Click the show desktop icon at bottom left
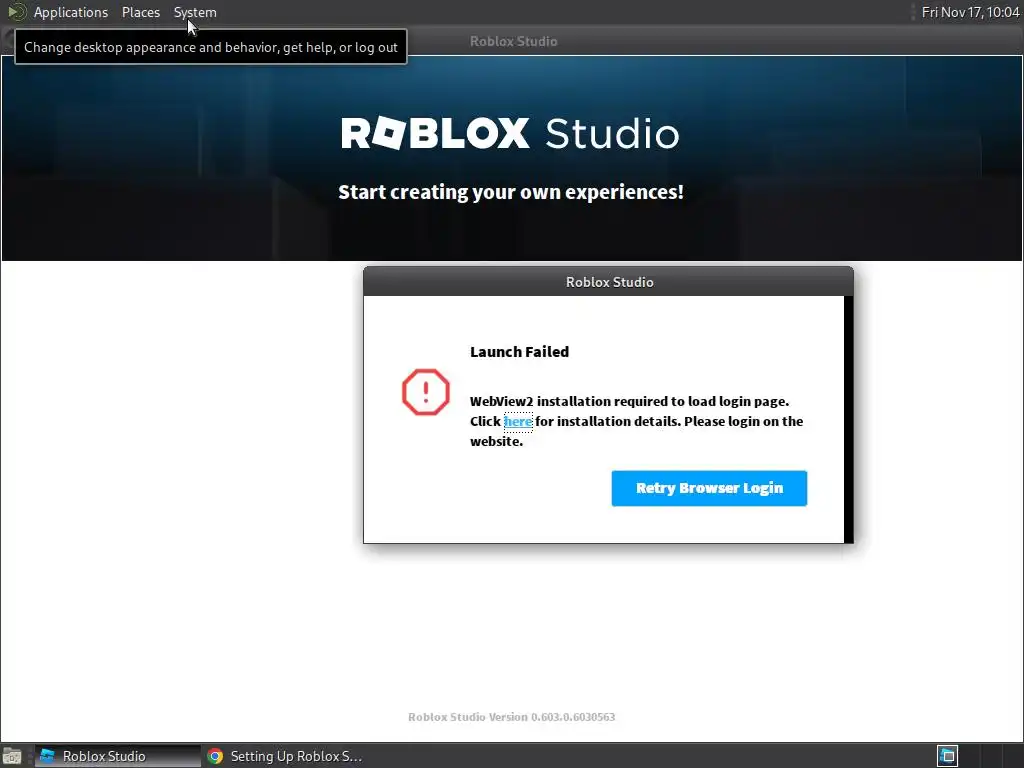The image size is (1024, 768). coord(12,756)
